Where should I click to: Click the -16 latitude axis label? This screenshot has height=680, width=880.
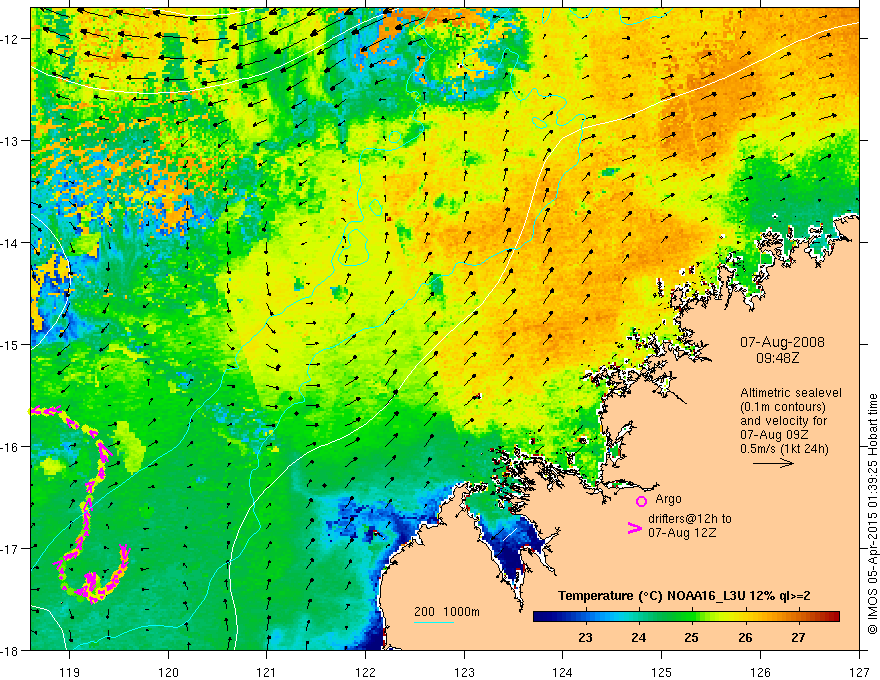coord(10,447)
